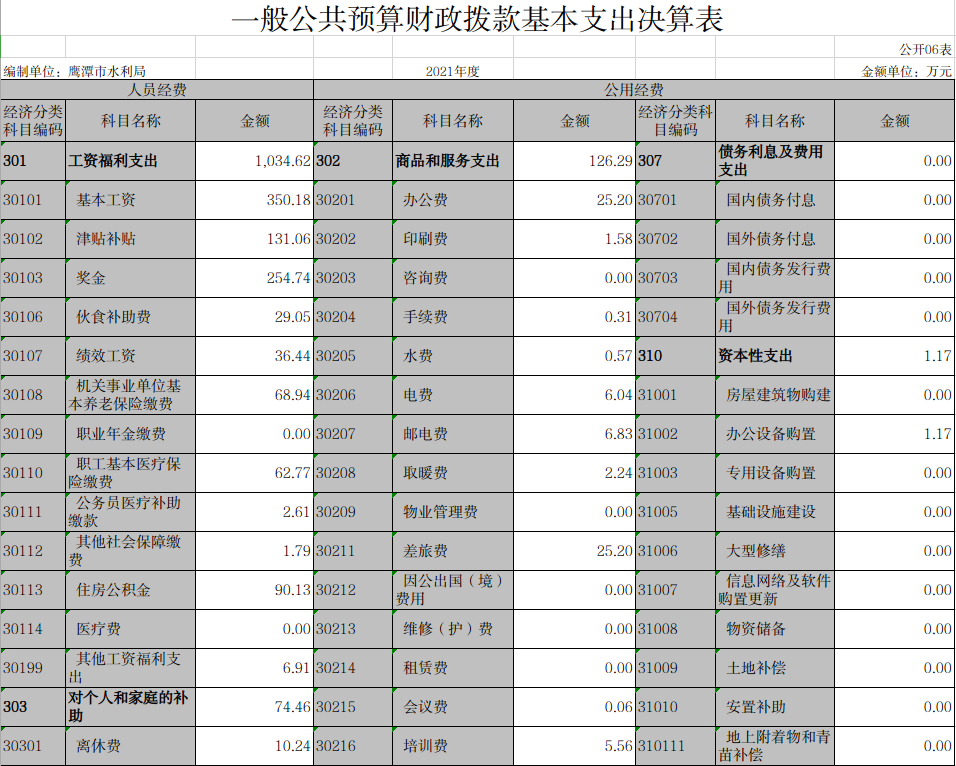
Task: Select the 奖金 cell
Action: point(130,278)
